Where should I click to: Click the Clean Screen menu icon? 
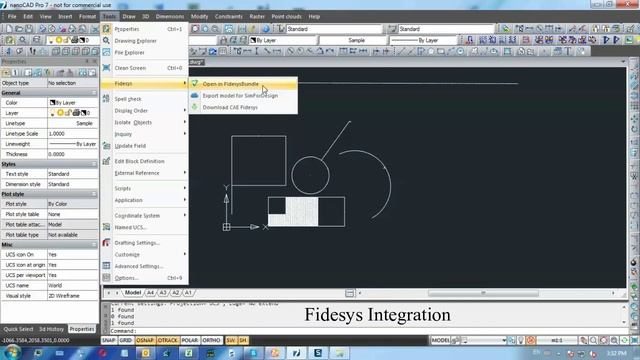106,68
